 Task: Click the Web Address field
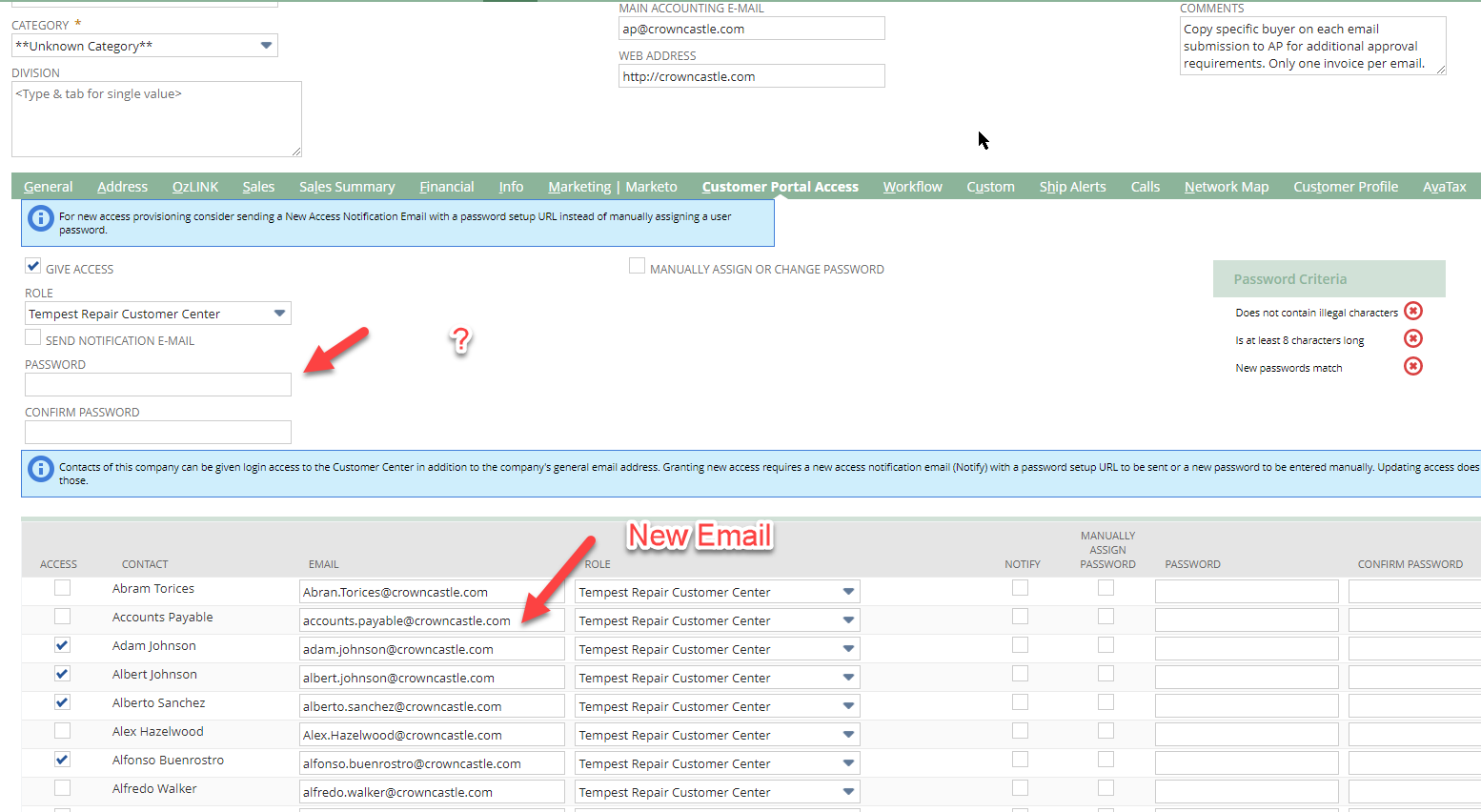752,76
